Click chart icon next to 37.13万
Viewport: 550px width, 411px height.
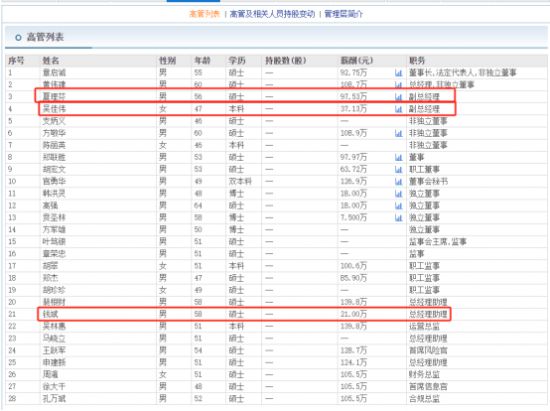(x=398, y=109)
